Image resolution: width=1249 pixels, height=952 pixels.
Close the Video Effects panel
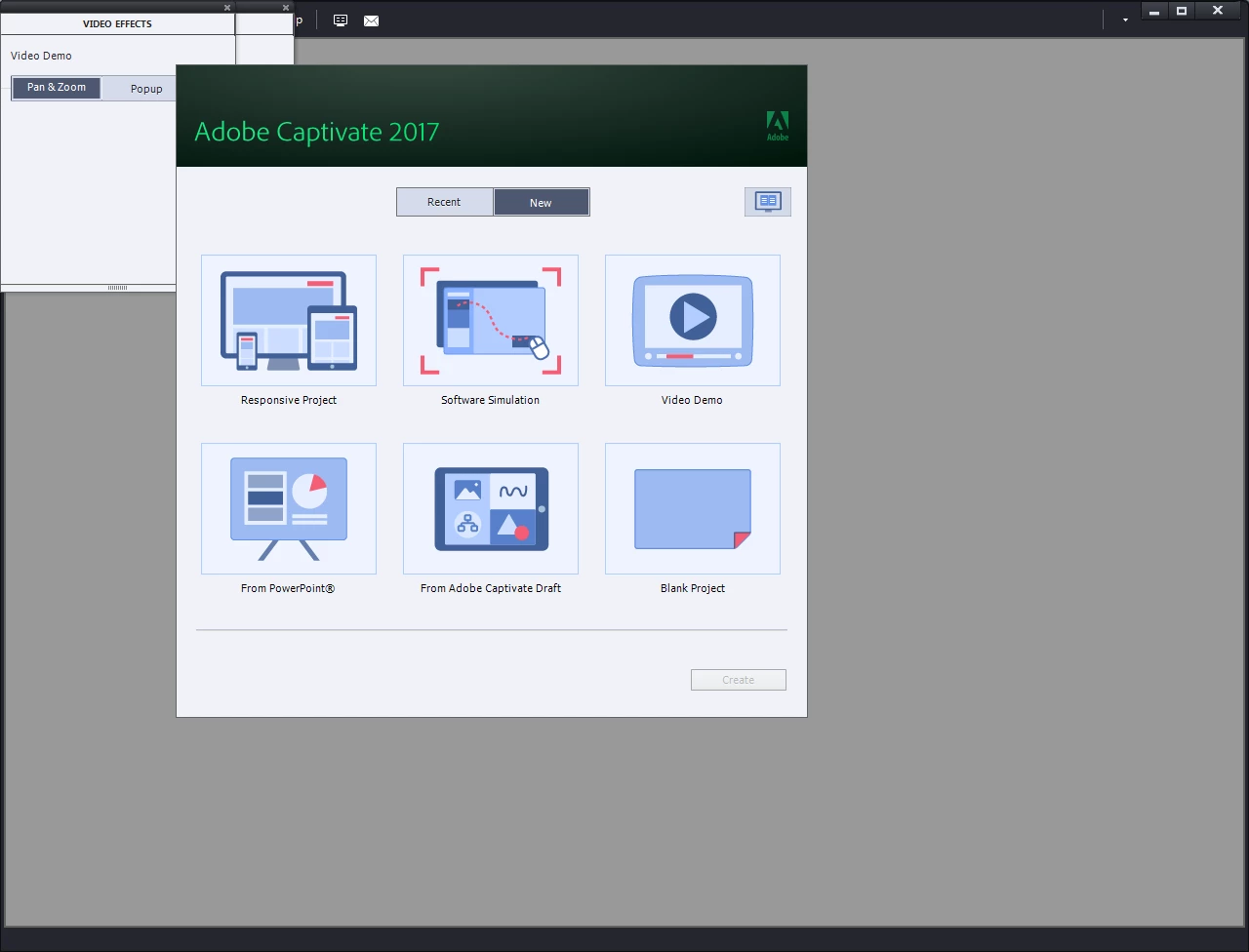pos(227,7)
